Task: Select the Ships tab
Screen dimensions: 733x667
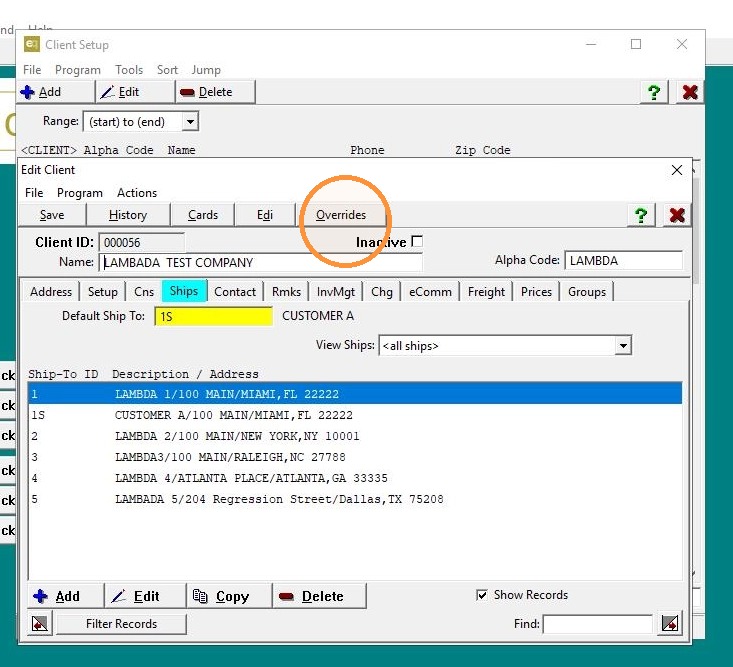Action: pos(184,291)
